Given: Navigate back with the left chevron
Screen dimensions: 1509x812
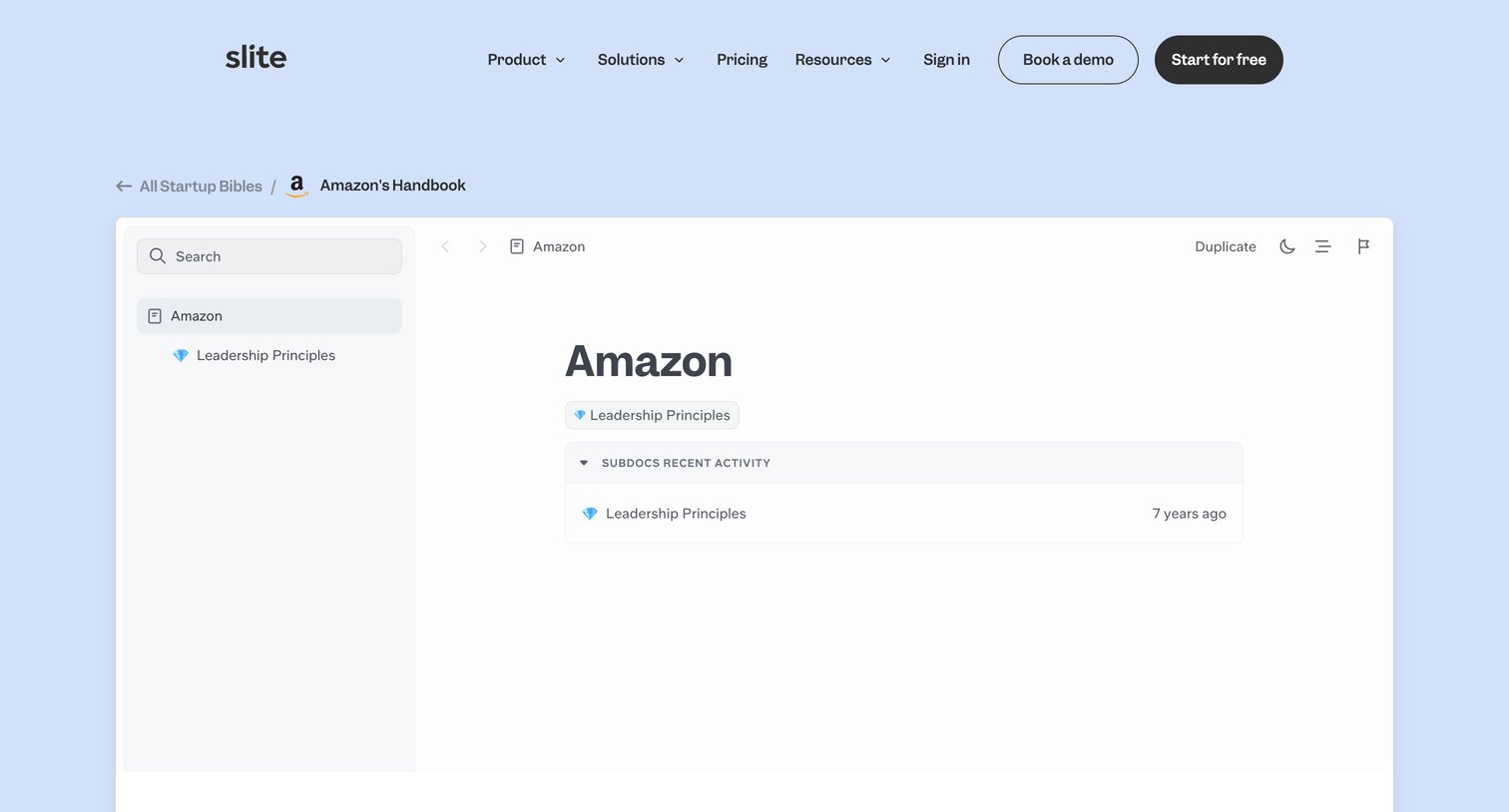Looking at the screenshot, I should [446, 246].
